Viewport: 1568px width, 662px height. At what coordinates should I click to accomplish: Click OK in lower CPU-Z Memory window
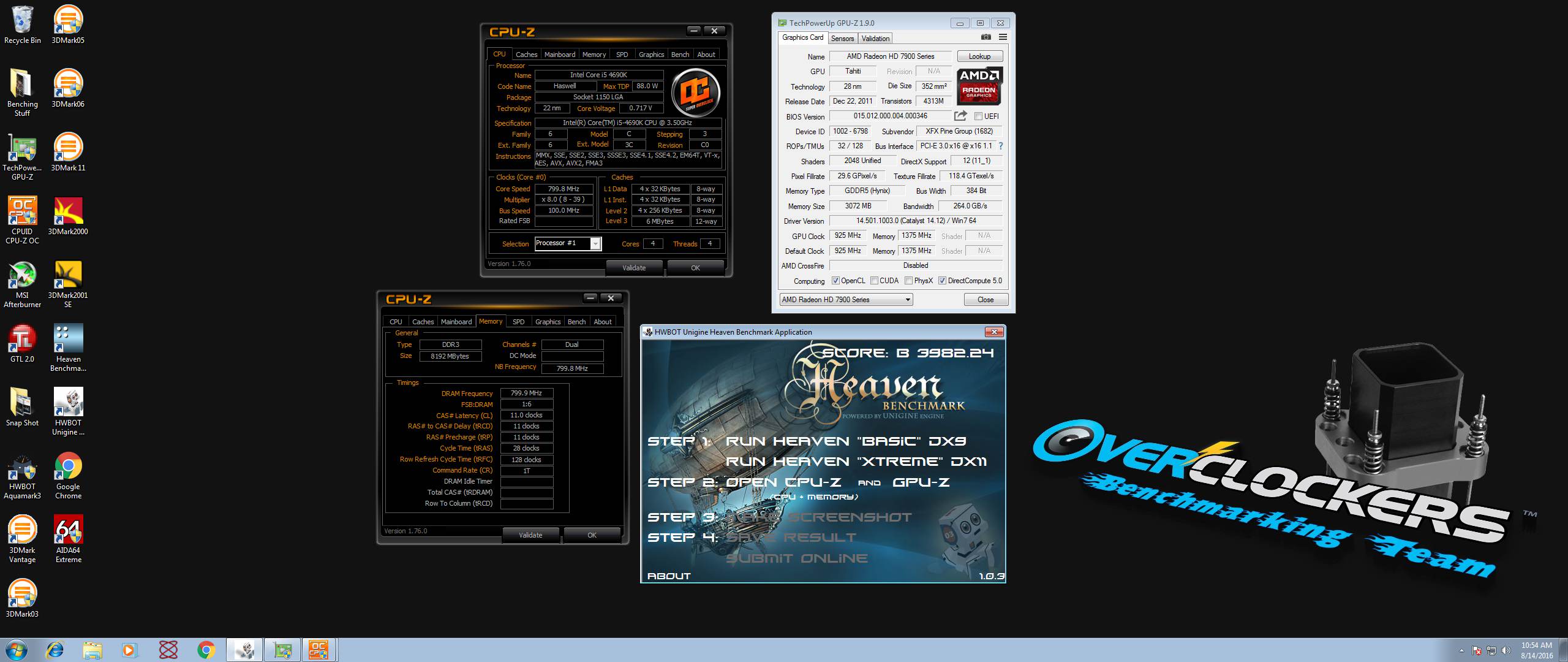pos(592,535)
